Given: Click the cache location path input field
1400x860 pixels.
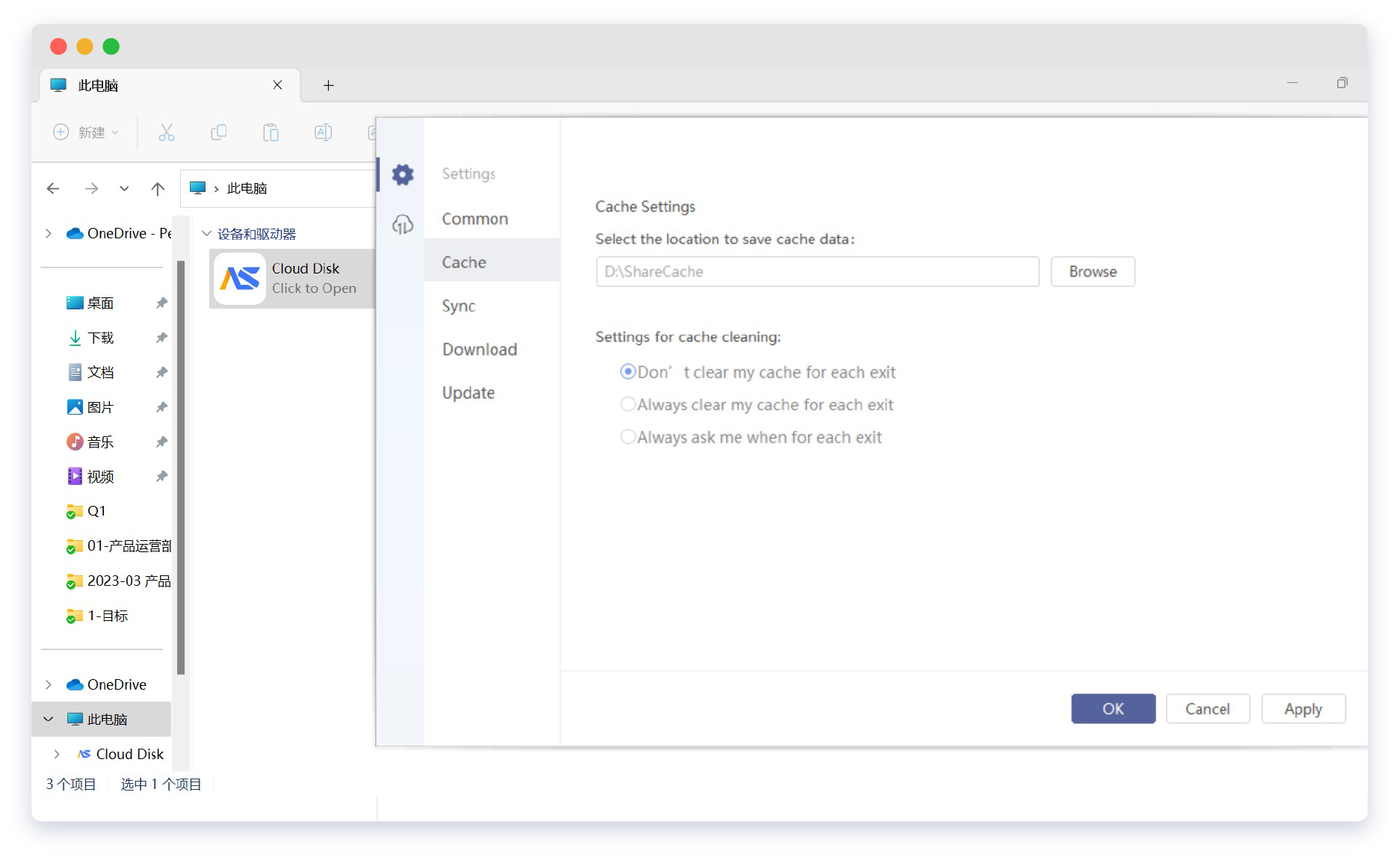Looking at the screenshot, I should [816, 271].
